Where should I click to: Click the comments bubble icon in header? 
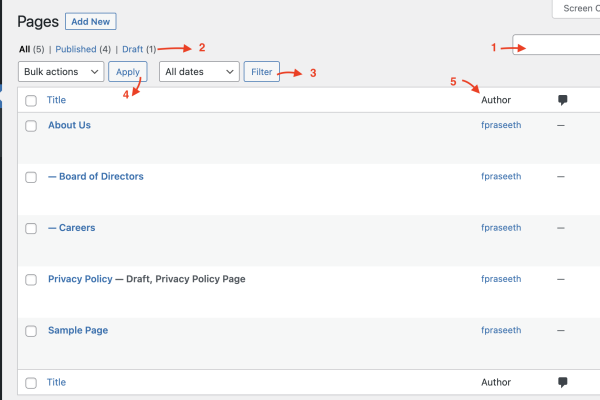point(563,100)
